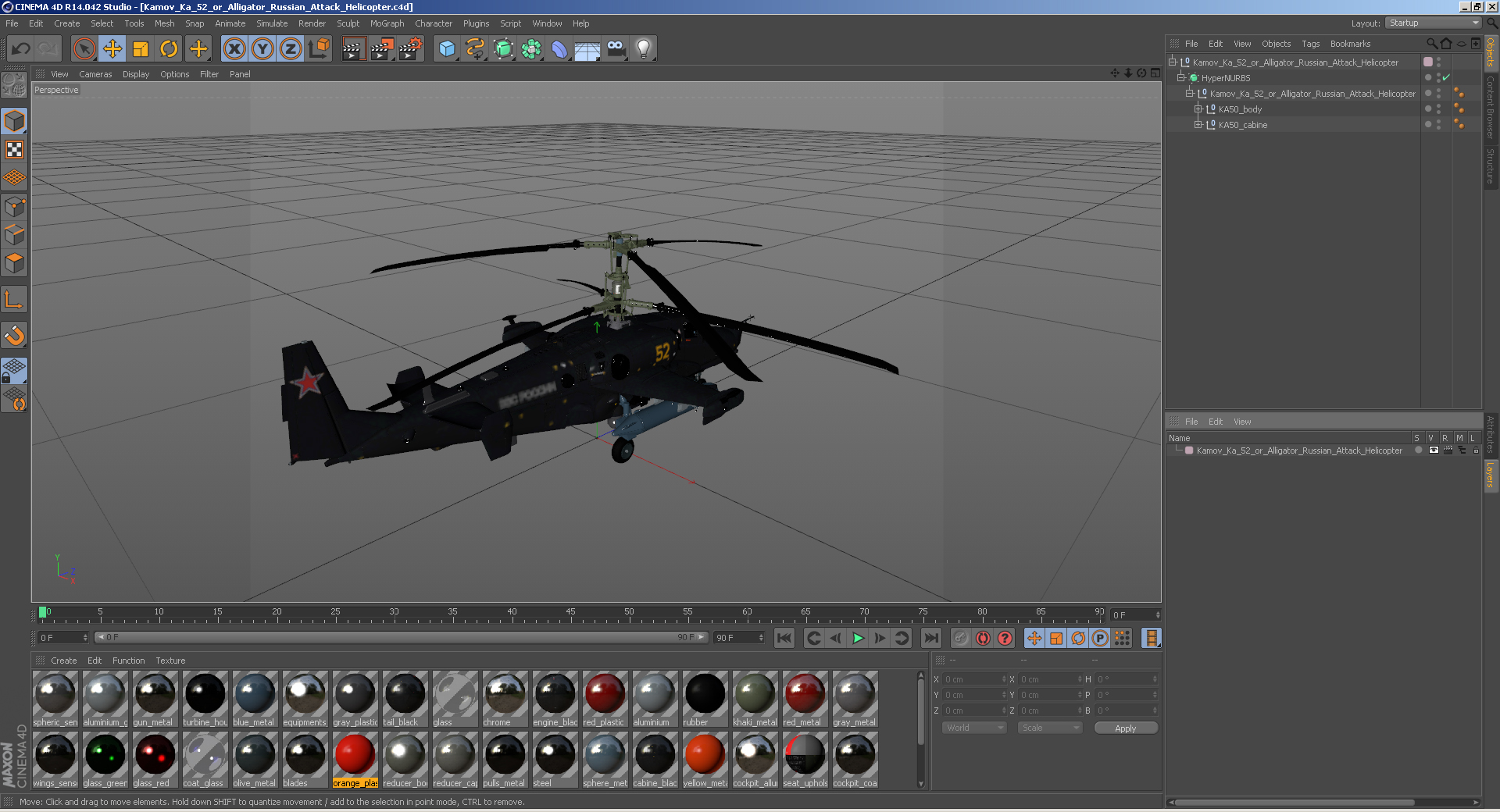Open the deformer objects icon
The height and width of the screenshot is (812, 1500).
559,49
